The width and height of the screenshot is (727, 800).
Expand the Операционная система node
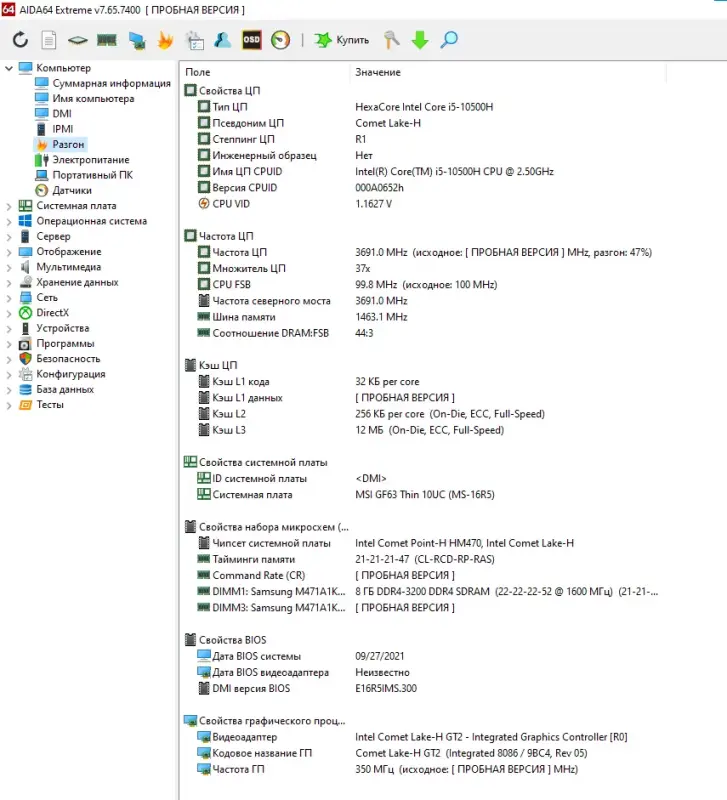(9, 221)
